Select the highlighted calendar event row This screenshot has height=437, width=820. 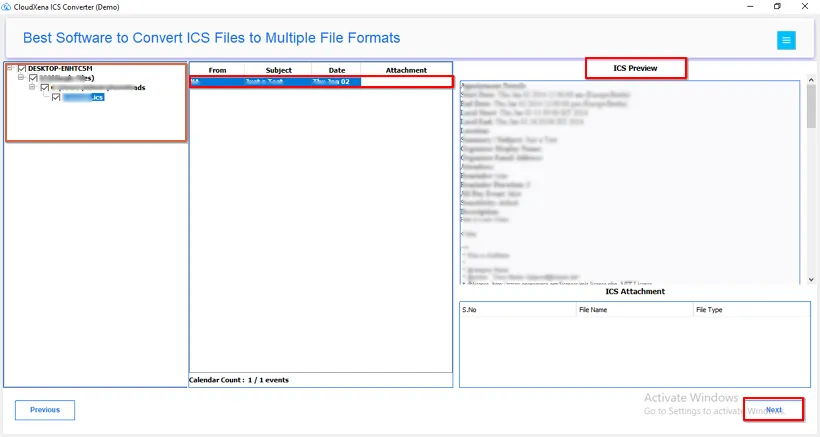[321, 82]
